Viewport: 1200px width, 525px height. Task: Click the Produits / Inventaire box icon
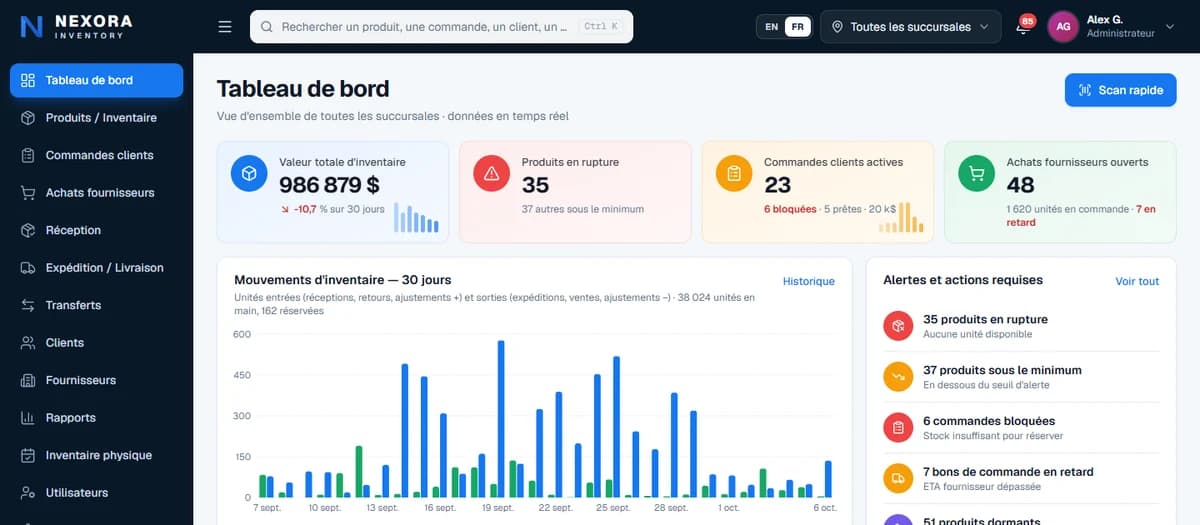point(28,118)
